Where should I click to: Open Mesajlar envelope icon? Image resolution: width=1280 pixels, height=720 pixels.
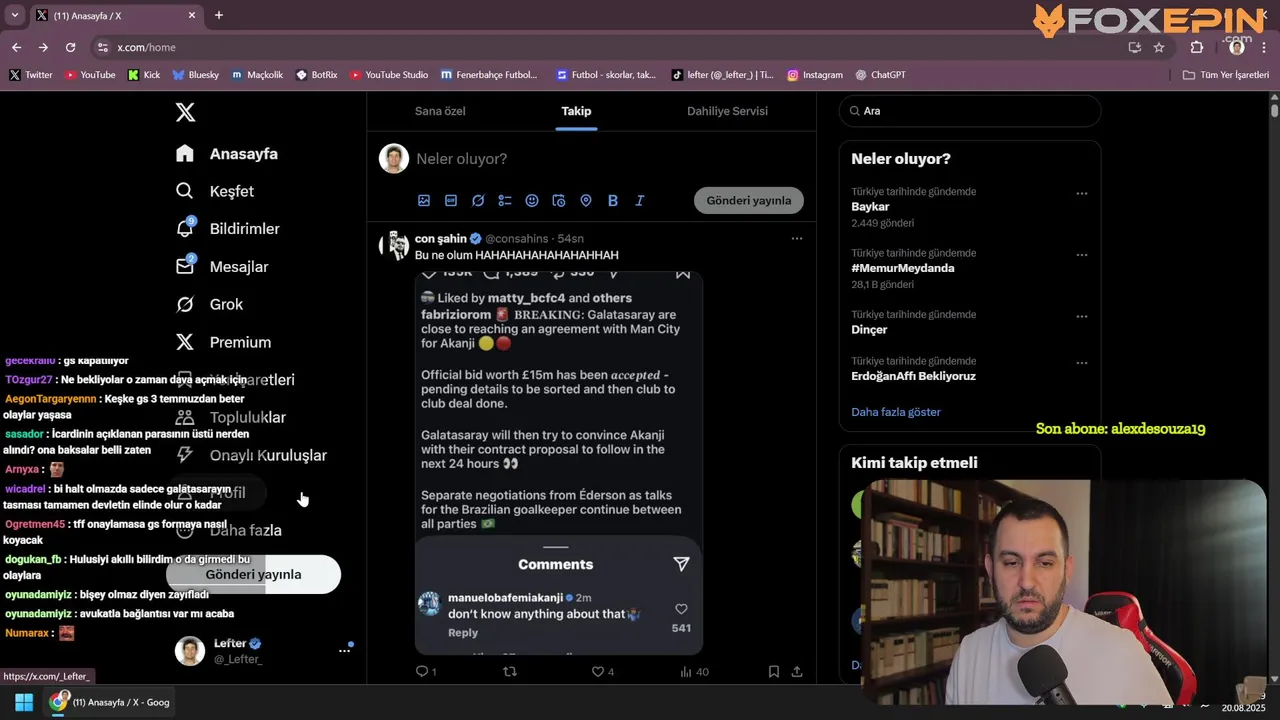[185, 266]
